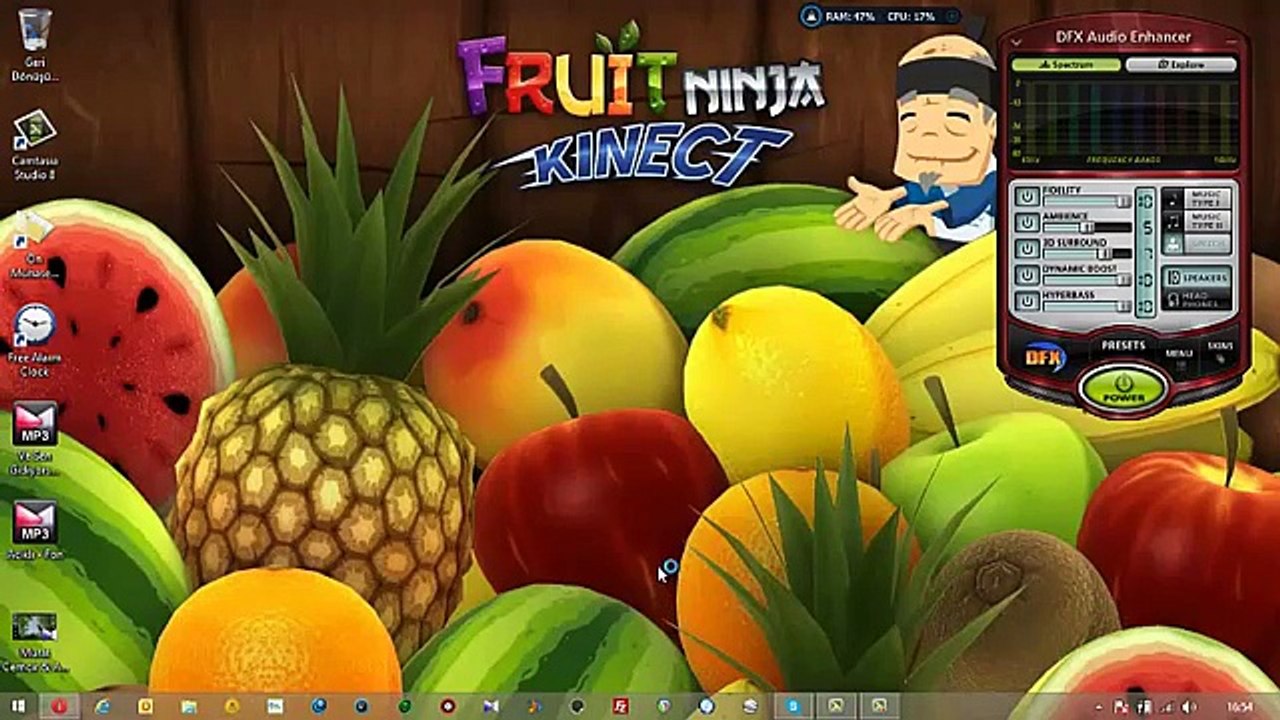Select the video thumbnail file on the desktop

click(x=35, y=642)
